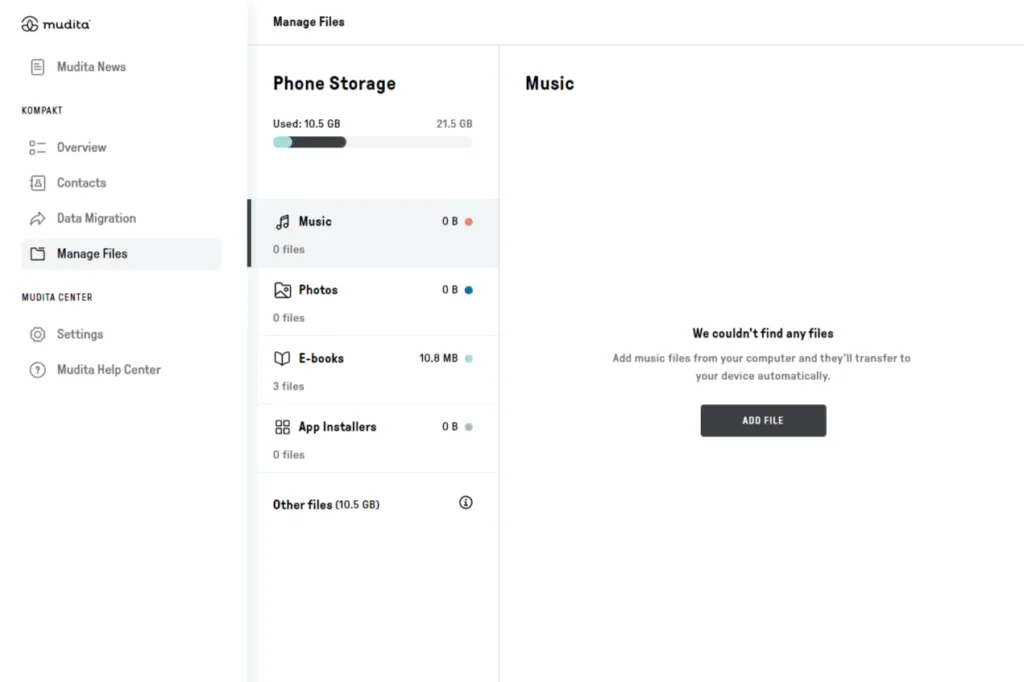Click the Manage Files folder icon

[x=38, y=253]
